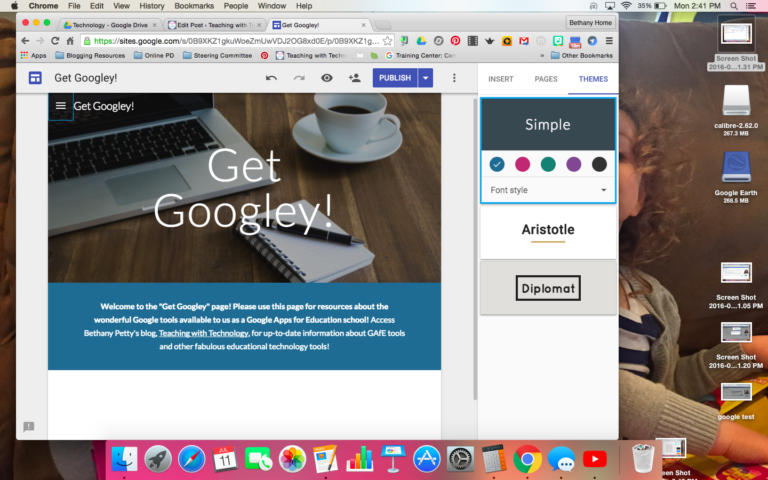This screenshot has height=480, width=768.
Task: Click the Publish button
Action: click(395, 78)
